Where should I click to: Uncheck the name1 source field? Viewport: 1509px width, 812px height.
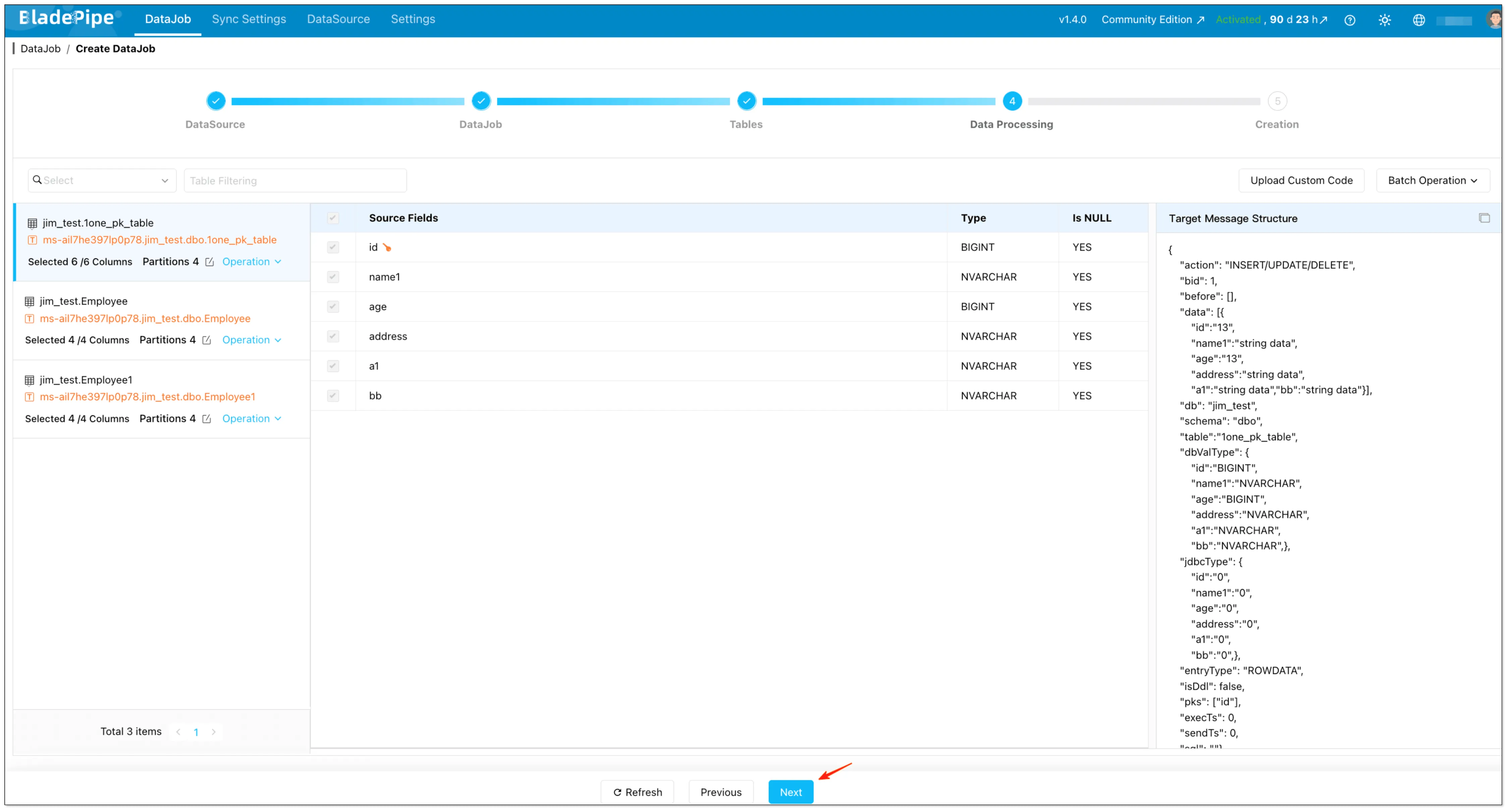[333, 277]
